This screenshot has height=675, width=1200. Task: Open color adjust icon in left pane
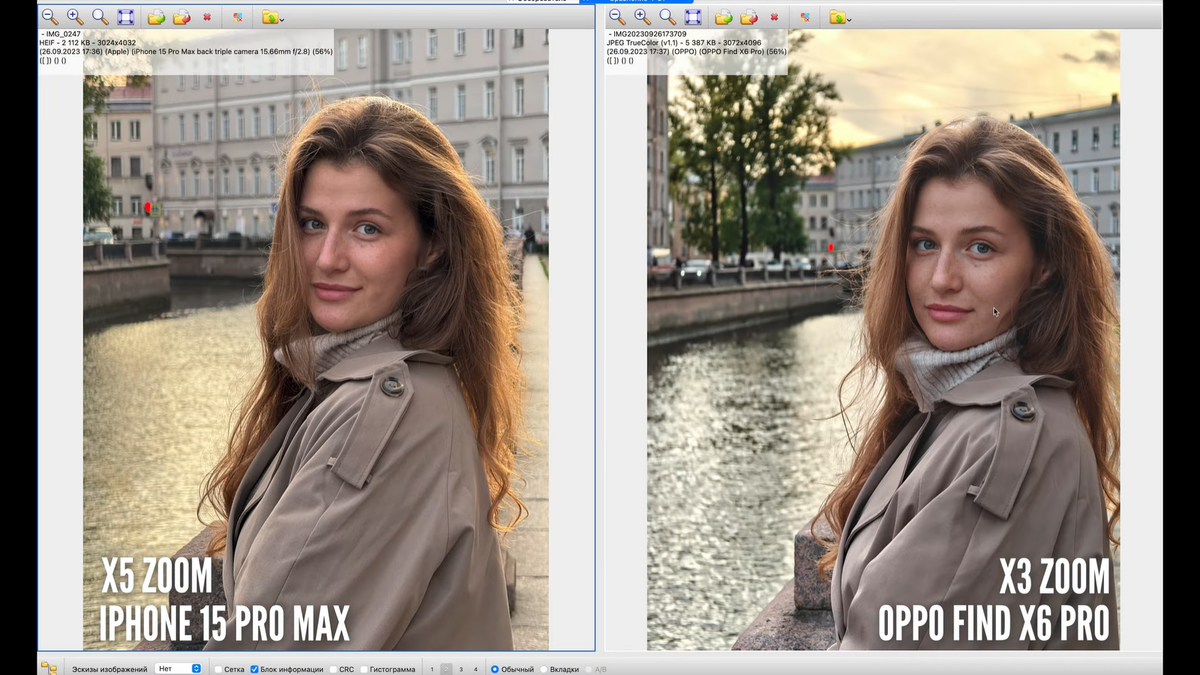237,17
